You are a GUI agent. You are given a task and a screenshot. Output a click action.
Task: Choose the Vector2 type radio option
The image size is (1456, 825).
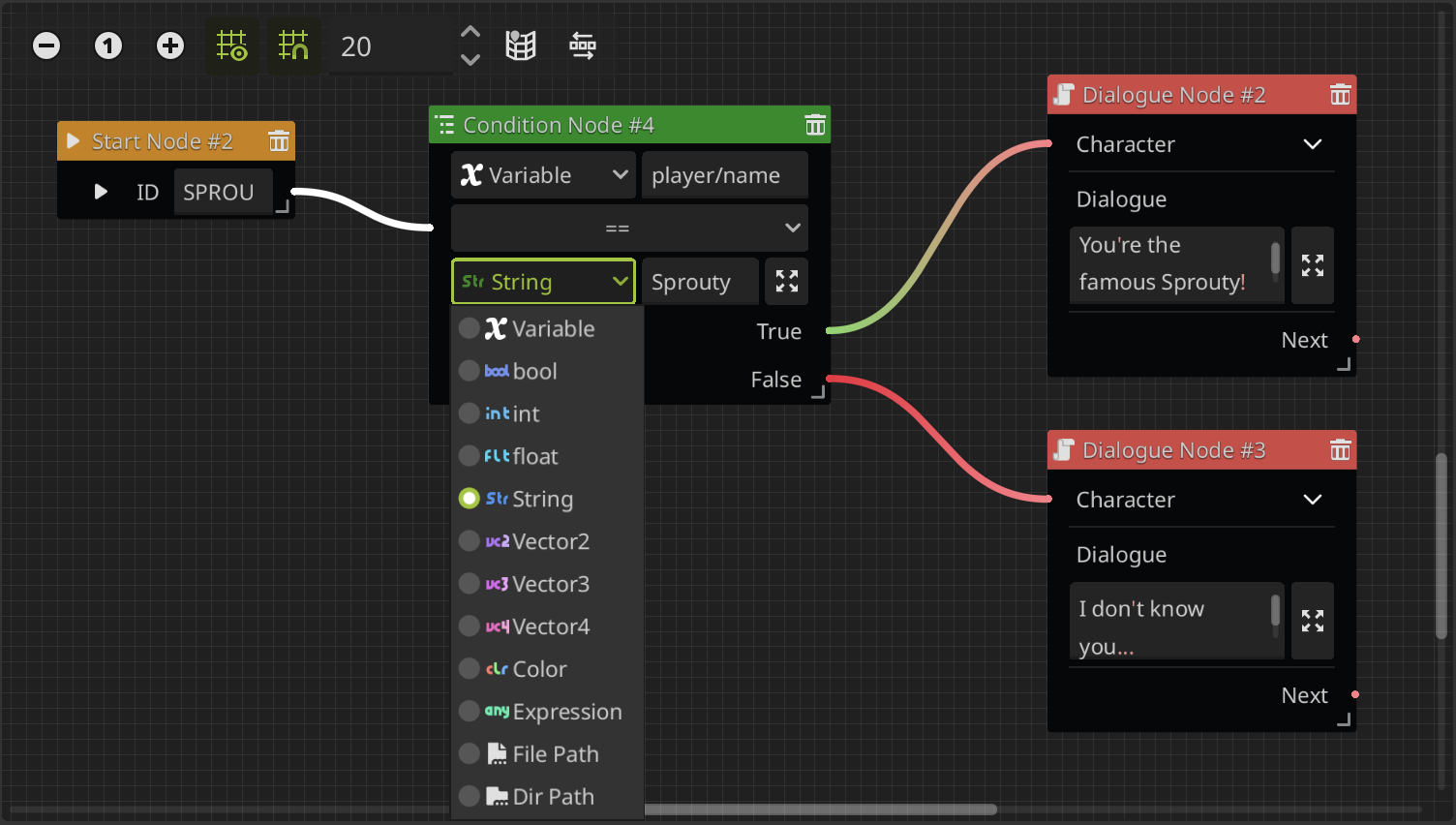click(470, 541)
